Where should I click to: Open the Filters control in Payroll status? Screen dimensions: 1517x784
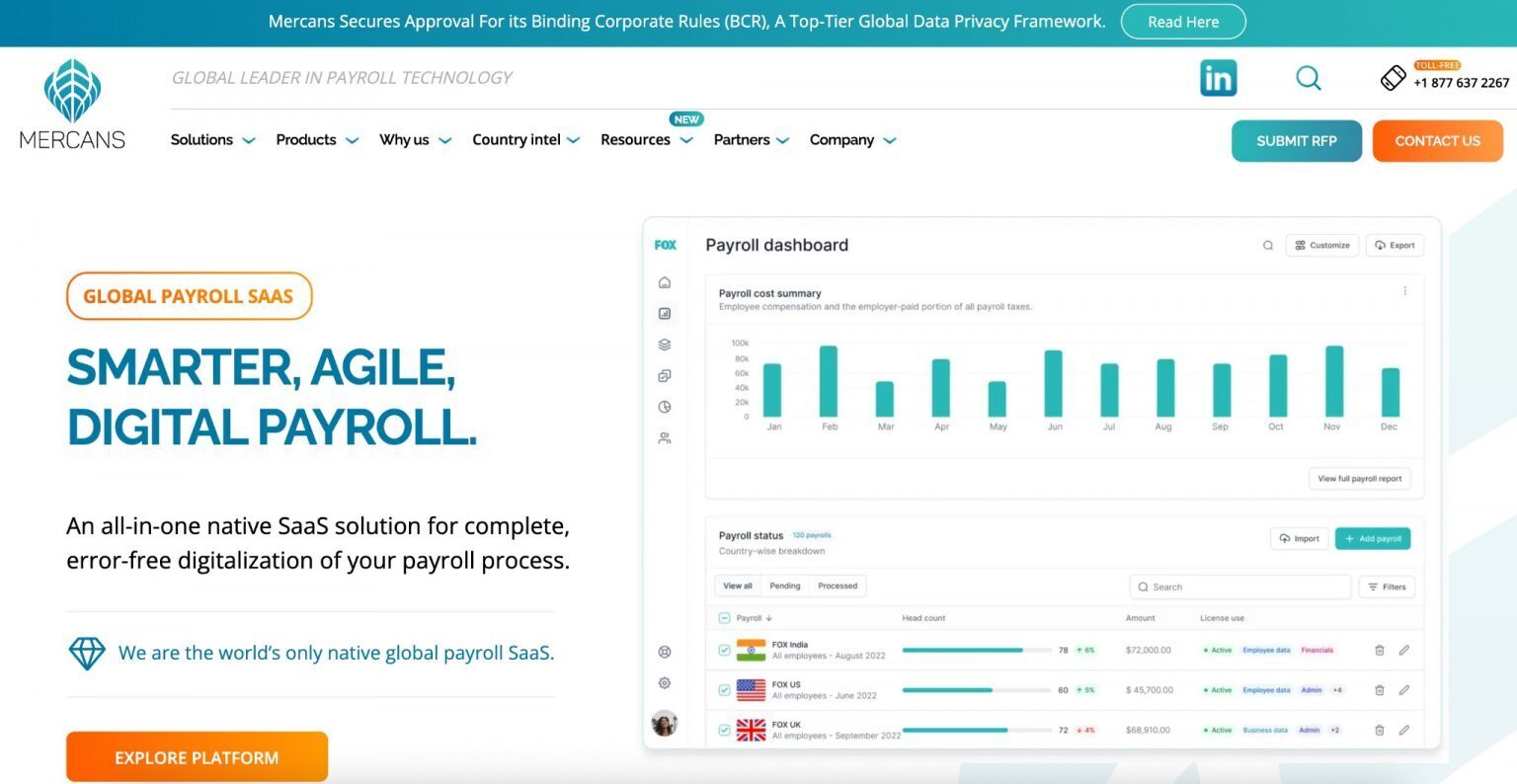1387,587
